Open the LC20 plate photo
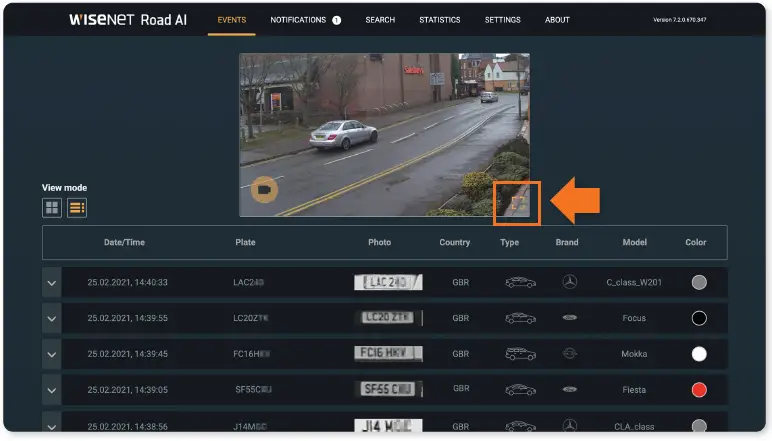 coord(388,317)
